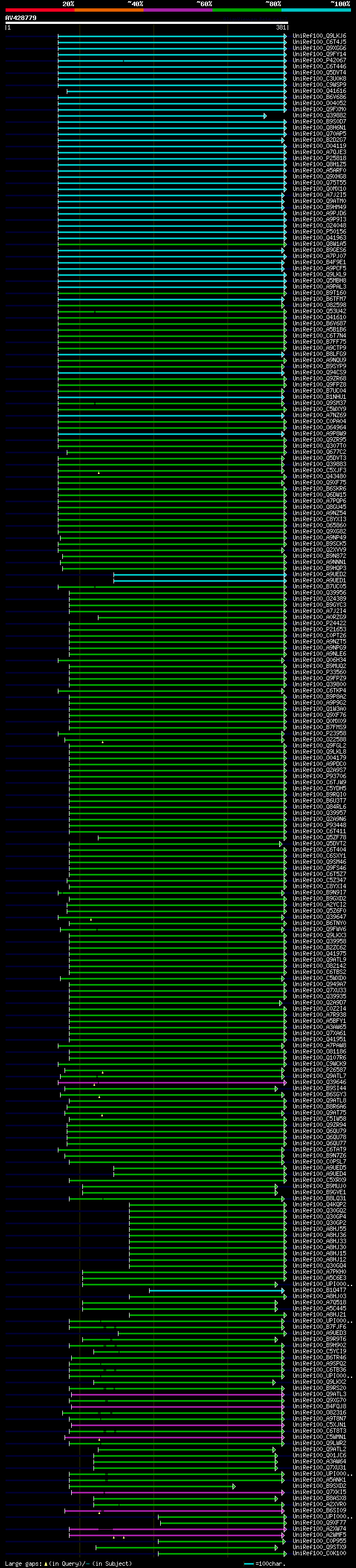Click hit label UniRef100_A7PQP6
Image resolution: width=356 pixels, height=1568 pixels.
click(319, 501)
